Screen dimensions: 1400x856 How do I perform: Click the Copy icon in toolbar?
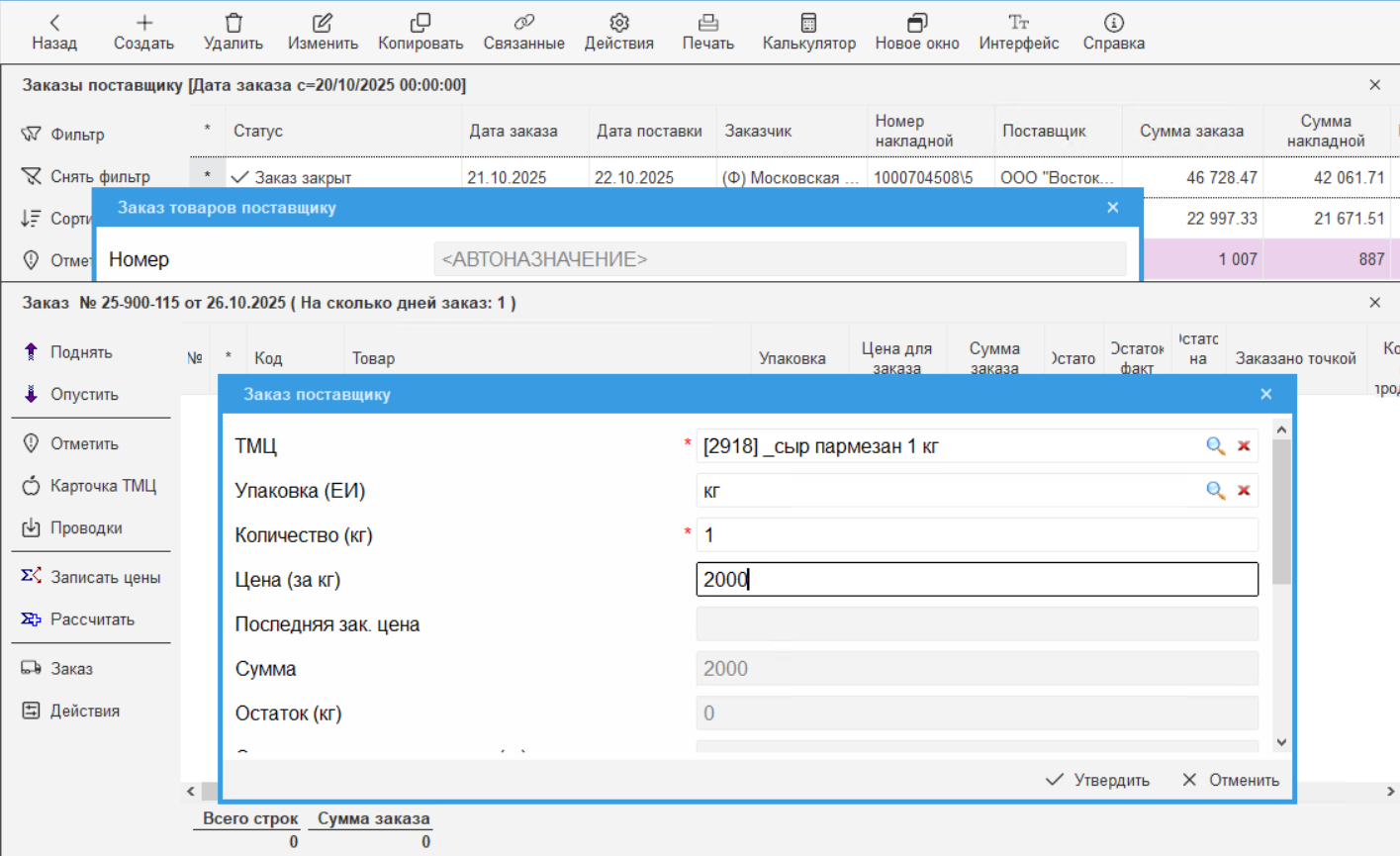420,23
